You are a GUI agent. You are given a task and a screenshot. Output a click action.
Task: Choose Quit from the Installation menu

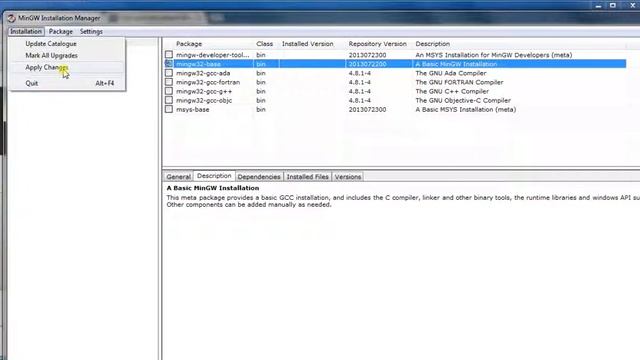(x=67, y=83)
